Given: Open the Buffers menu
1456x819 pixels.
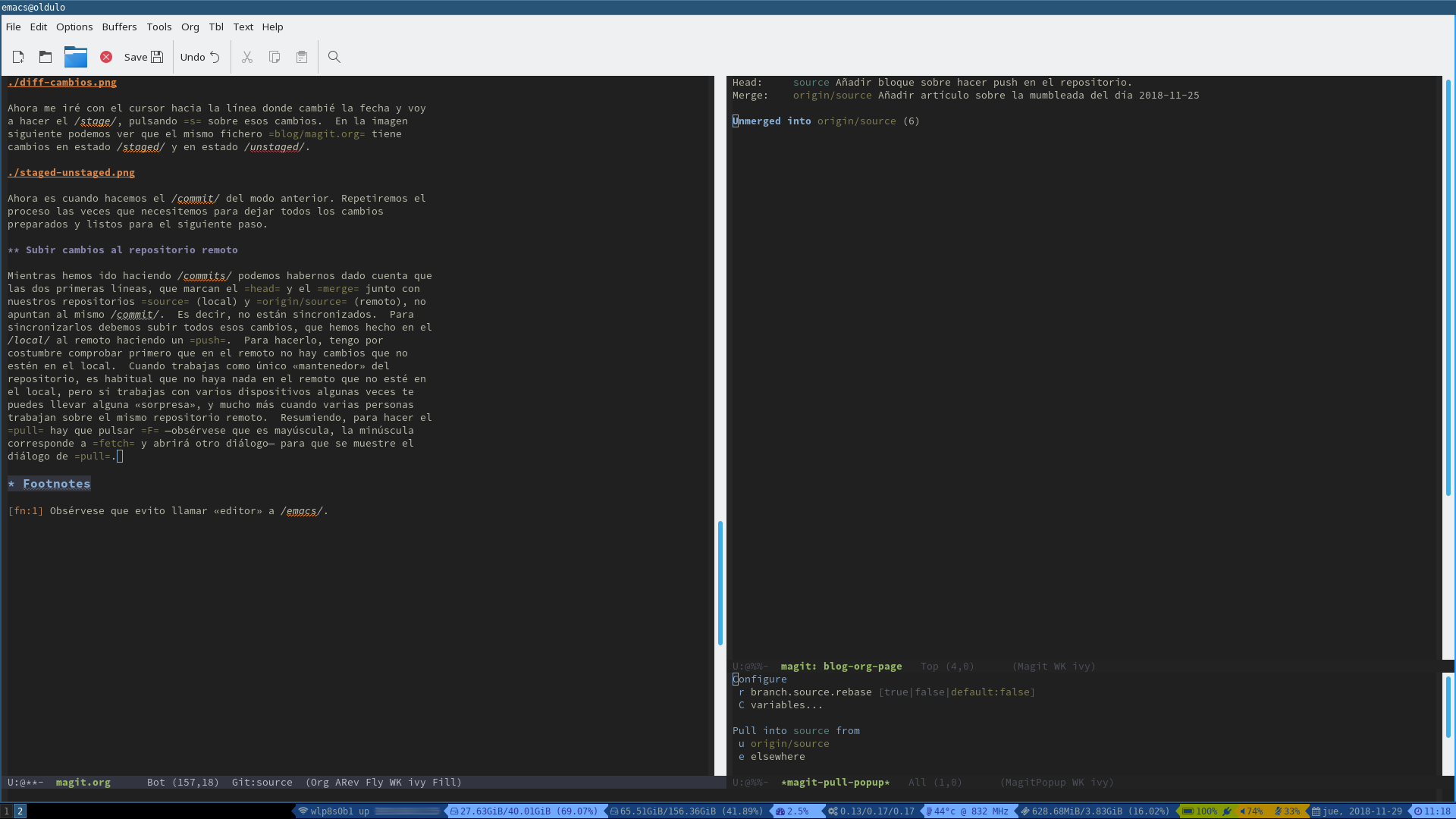Looking at the screenshot, I should pos(120,27).
